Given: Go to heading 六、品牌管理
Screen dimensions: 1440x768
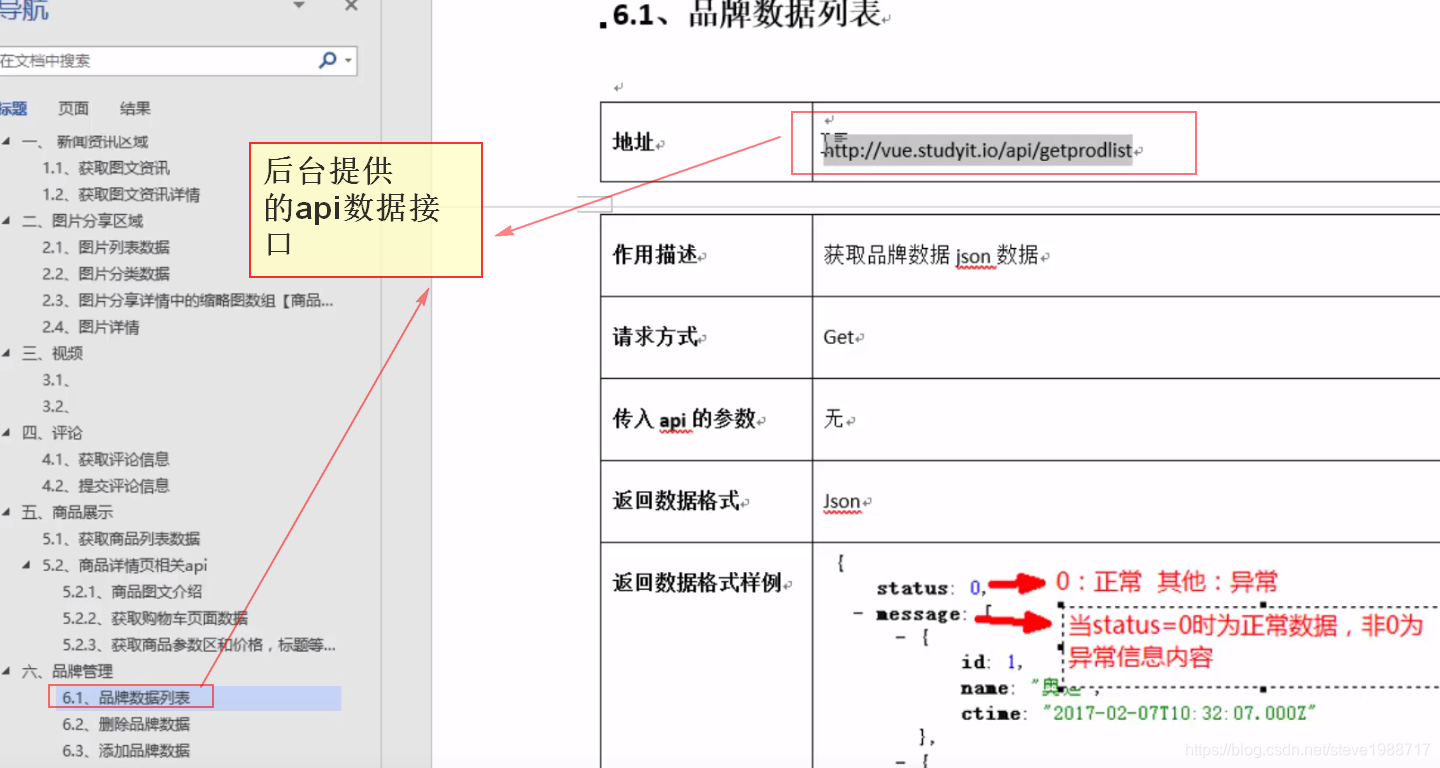Looking at the screenshot, I should point(68,671).
